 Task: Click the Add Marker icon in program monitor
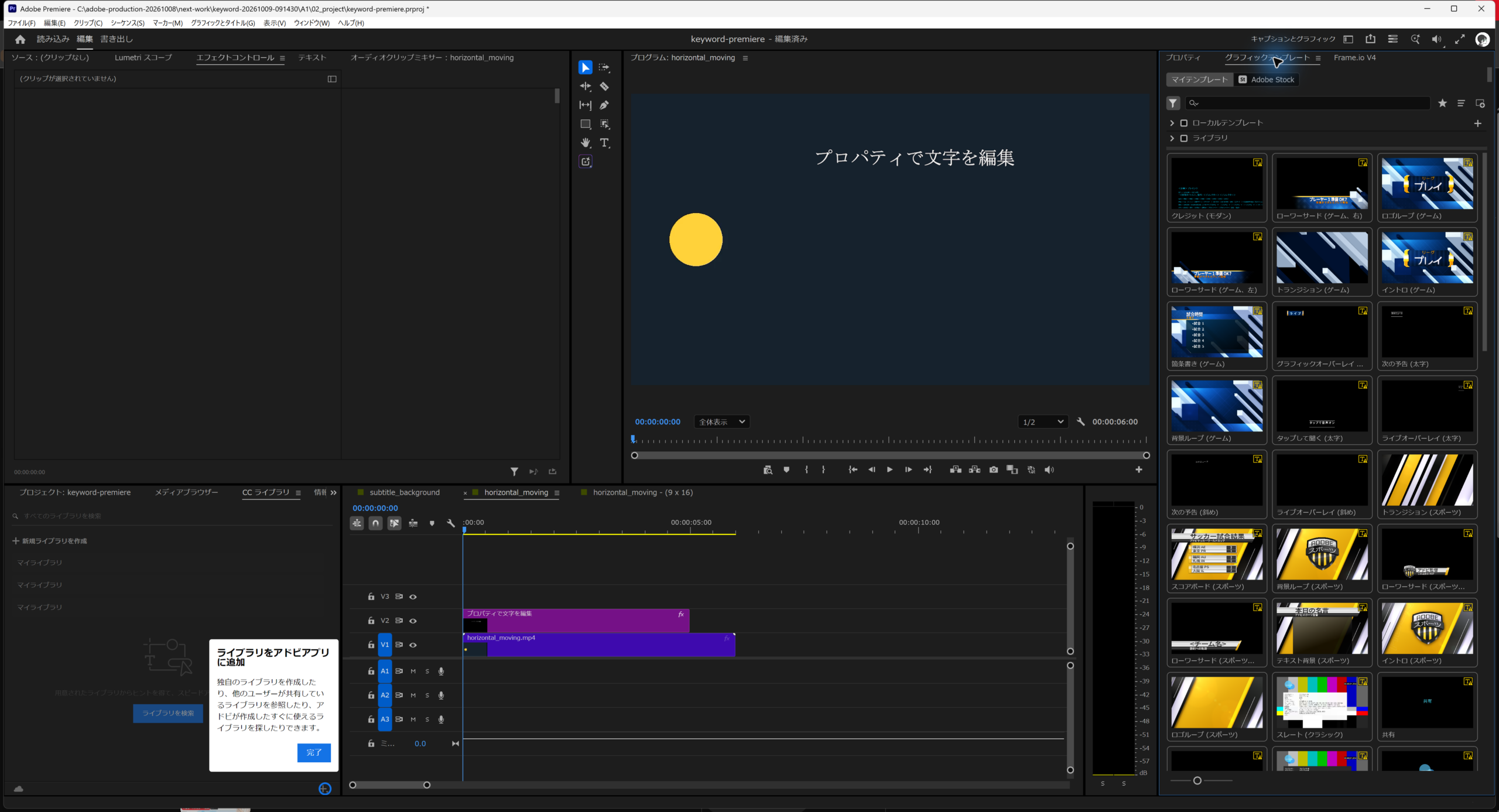coord(786,470)
